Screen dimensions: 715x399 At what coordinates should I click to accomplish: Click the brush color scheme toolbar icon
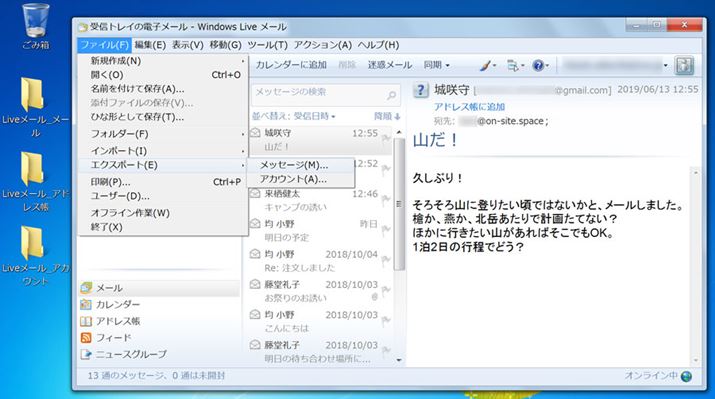click(x=485, y=66)
